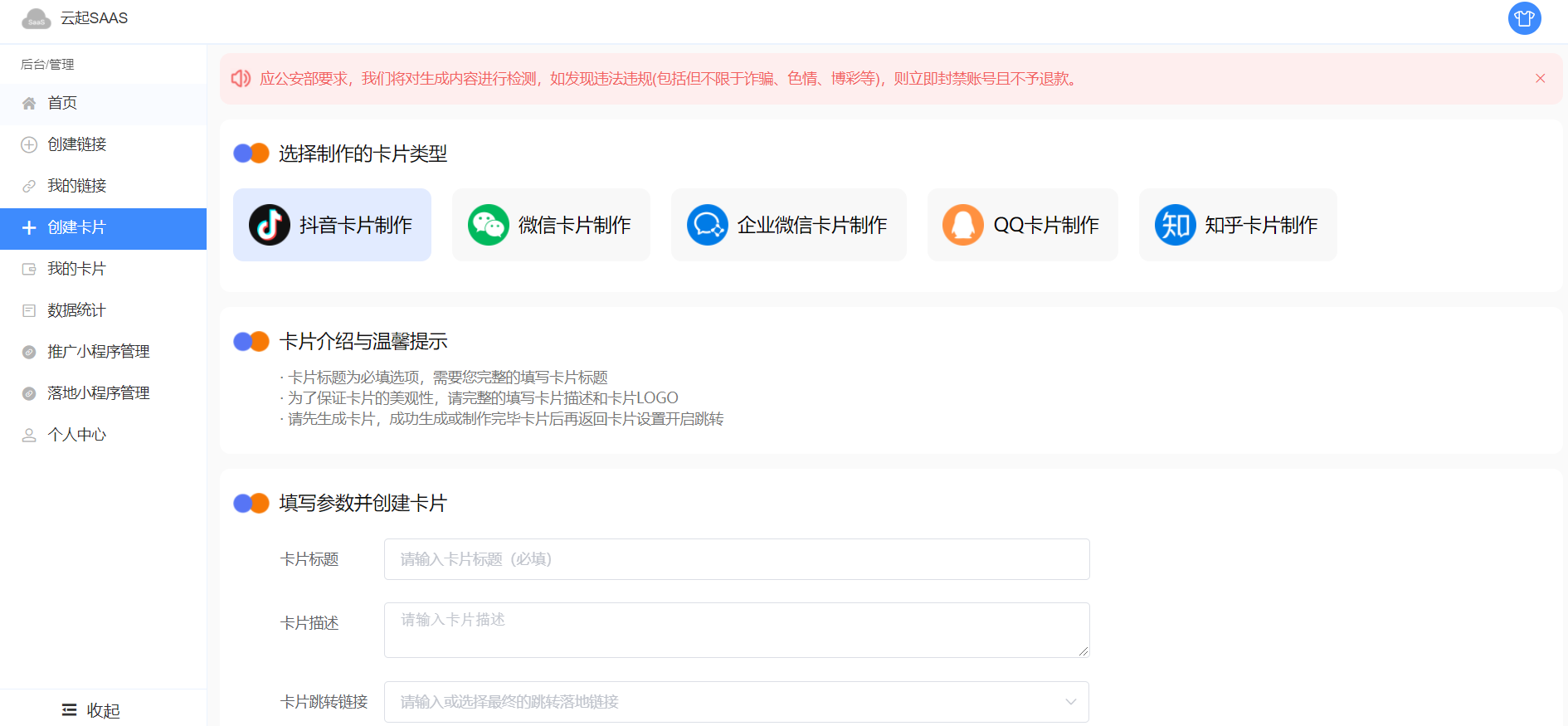Click the blue enterprise WeChat logo icon

coord(708,225)
